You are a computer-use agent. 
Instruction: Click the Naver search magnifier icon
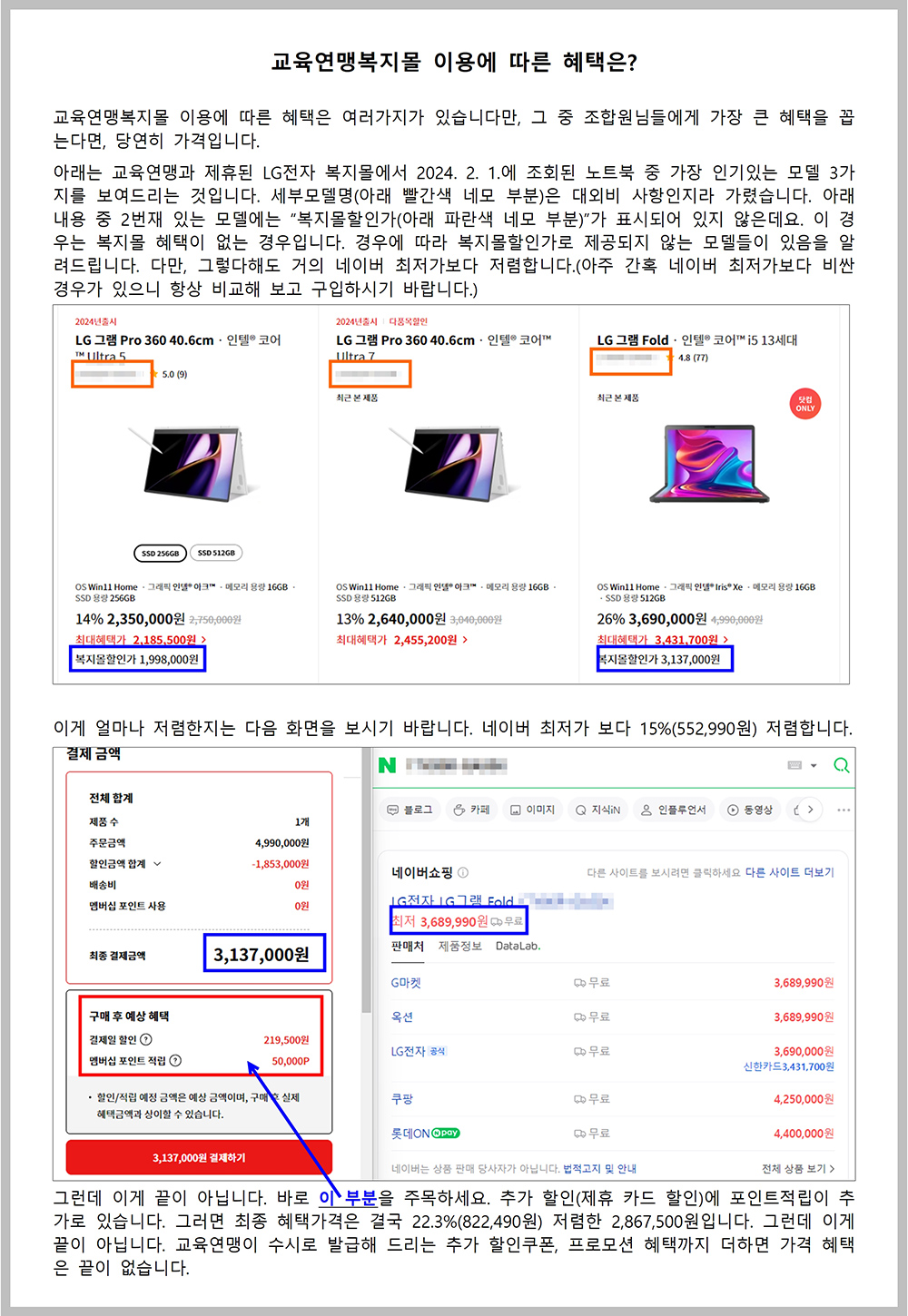pos(841,765)
